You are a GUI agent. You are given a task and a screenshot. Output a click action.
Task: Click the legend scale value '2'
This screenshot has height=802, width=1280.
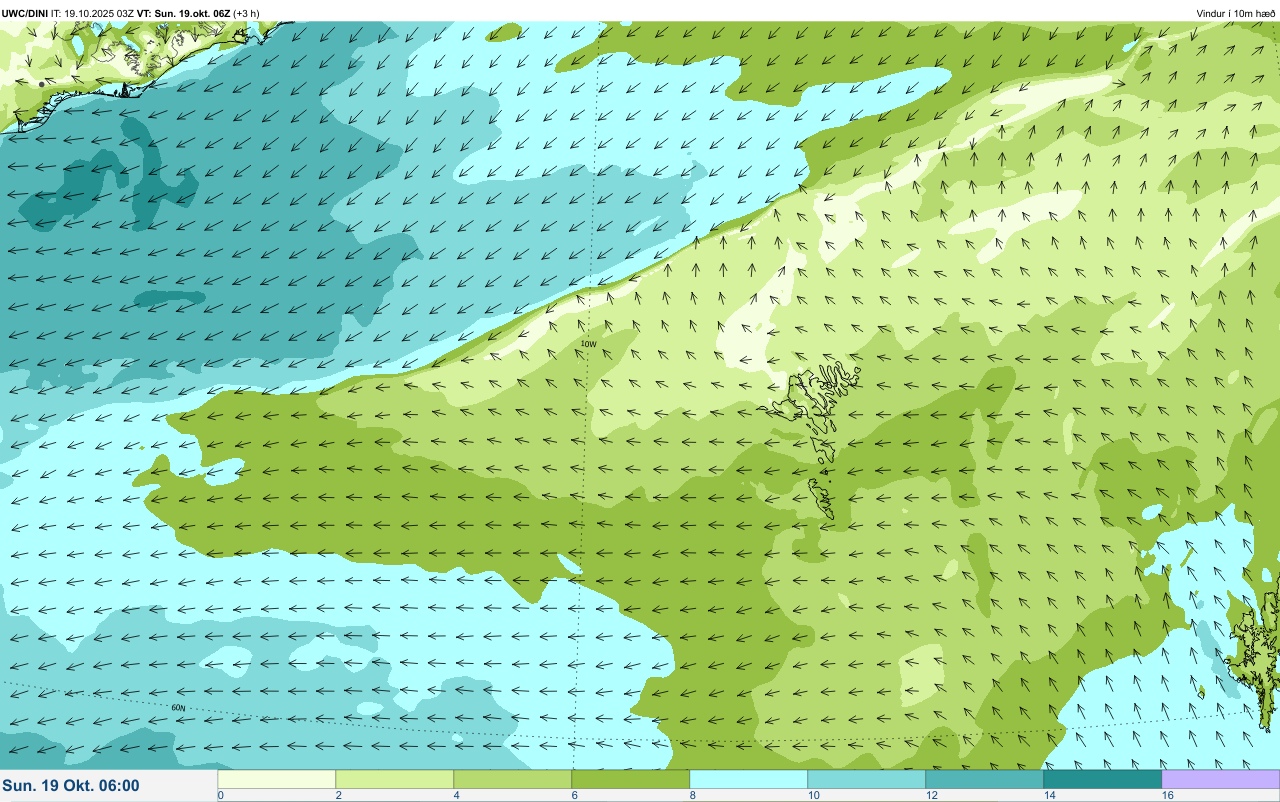click(338, 795)
